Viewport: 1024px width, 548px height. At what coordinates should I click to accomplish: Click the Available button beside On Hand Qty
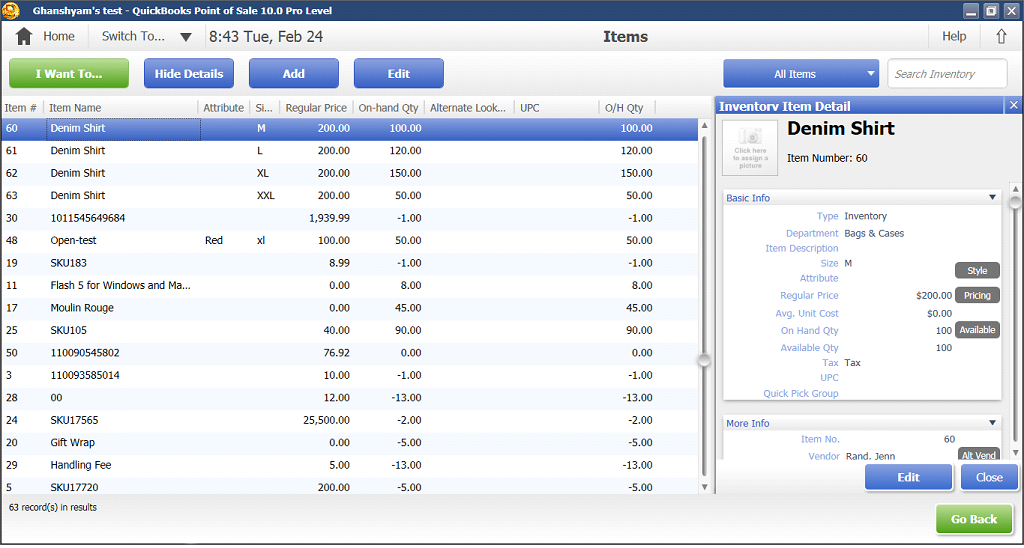[977, 330]
